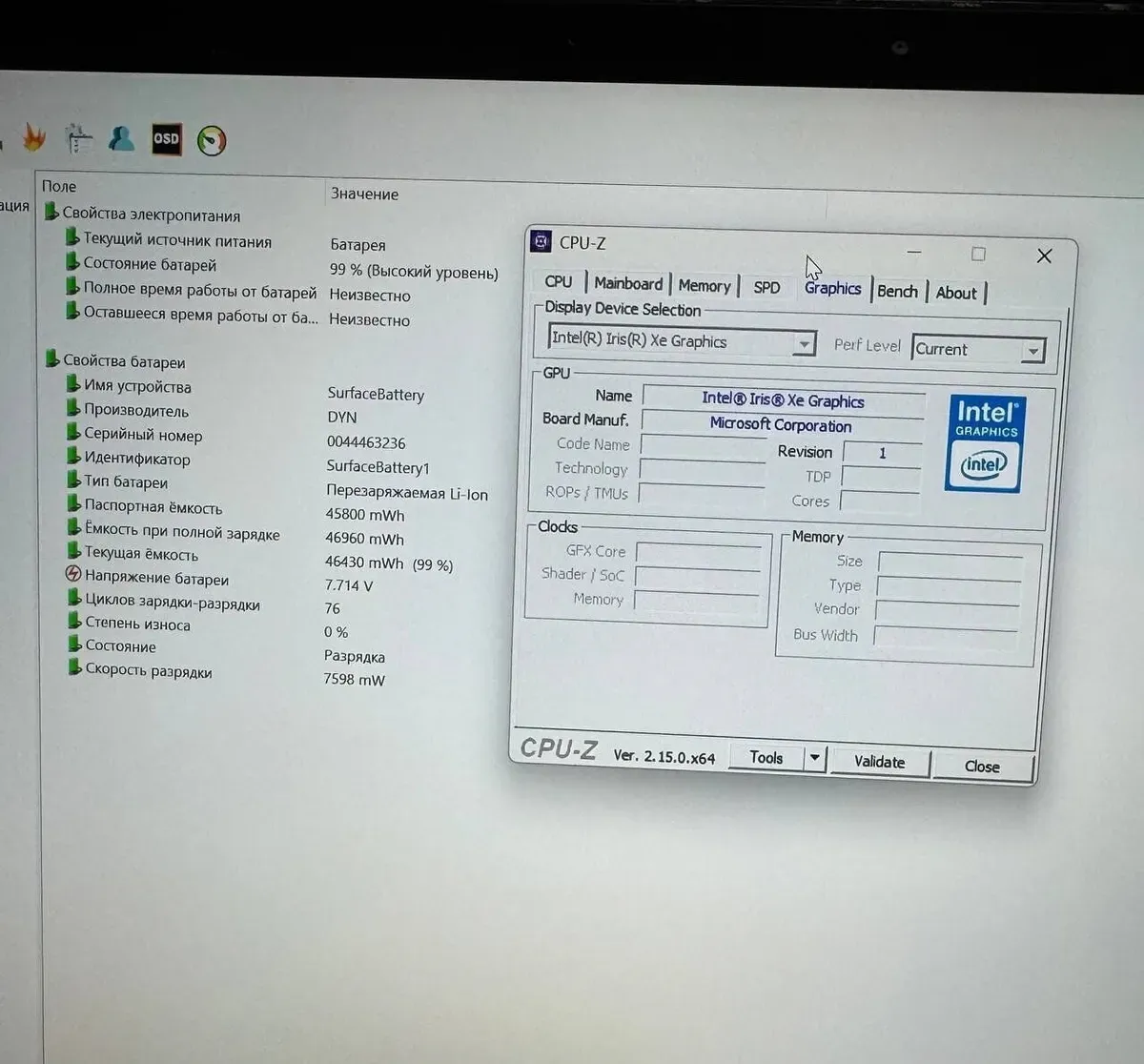Open the OSD panel icon
The width and height of the screenshot is (1144, 1064).
point(166,139)
